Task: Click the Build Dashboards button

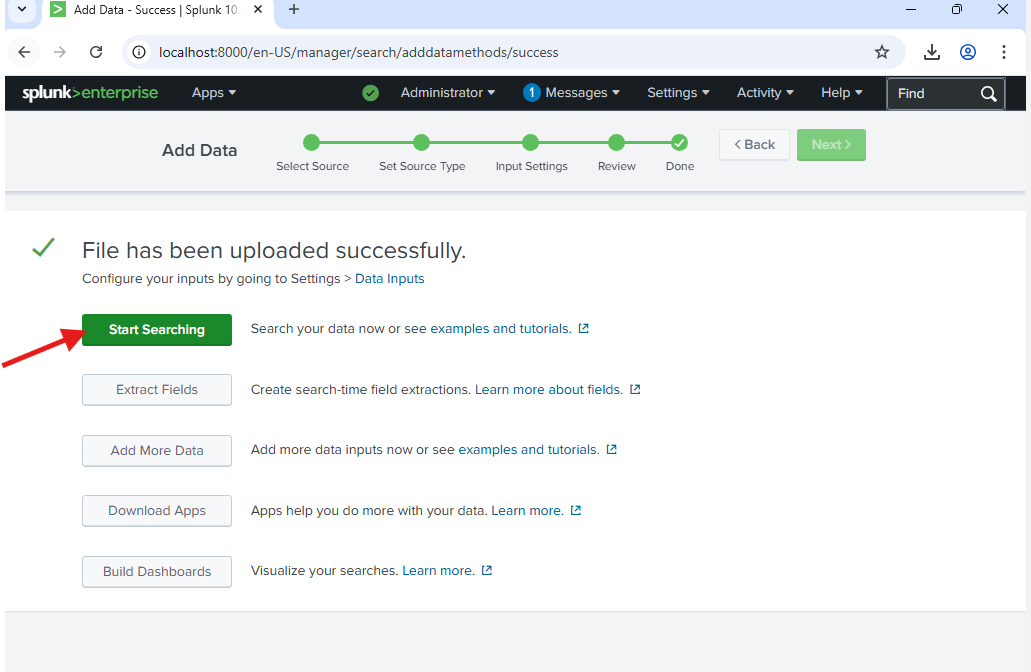Action: [157, 571]
